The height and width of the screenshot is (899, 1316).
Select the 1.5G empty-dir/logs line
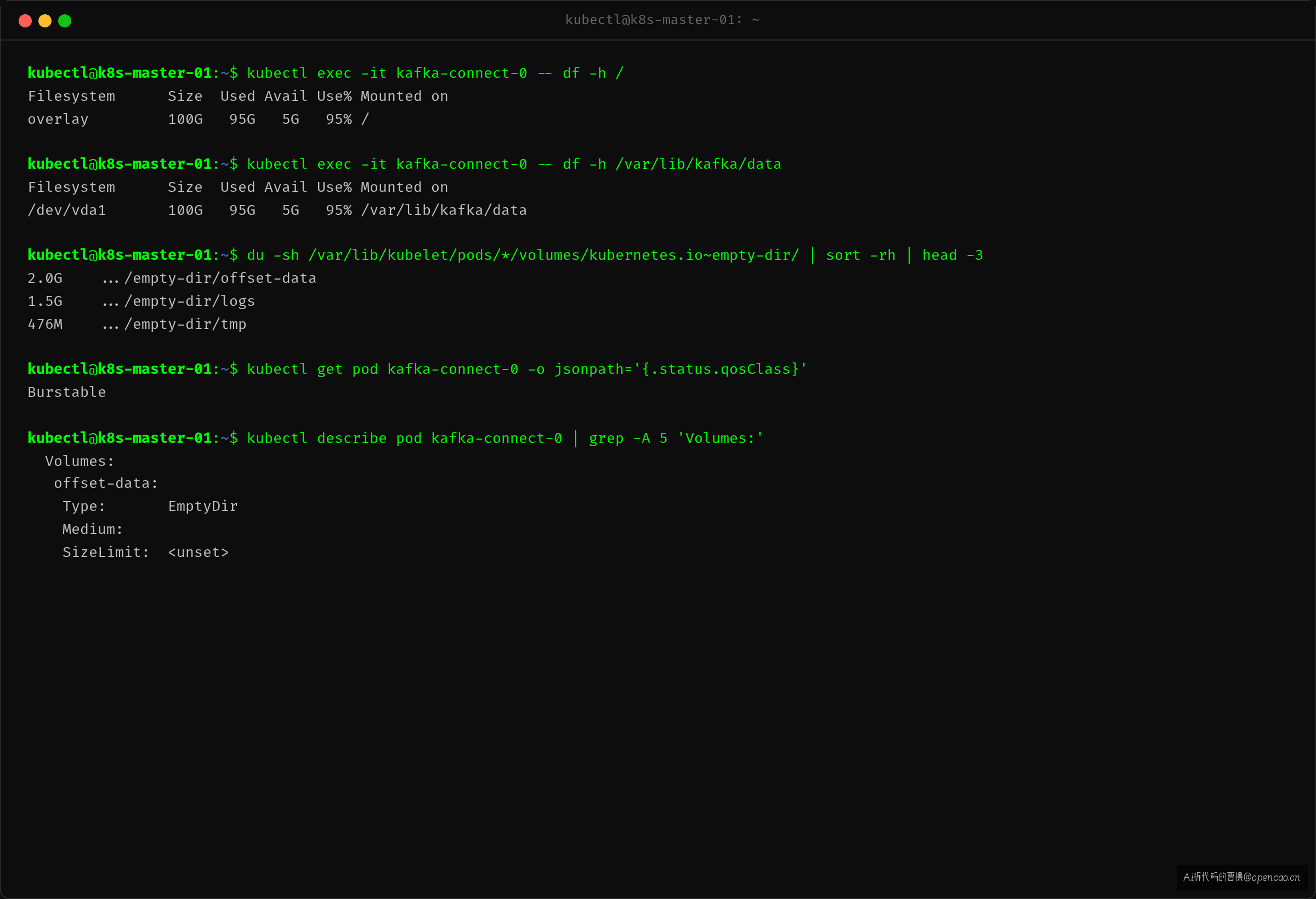(141, 301)
